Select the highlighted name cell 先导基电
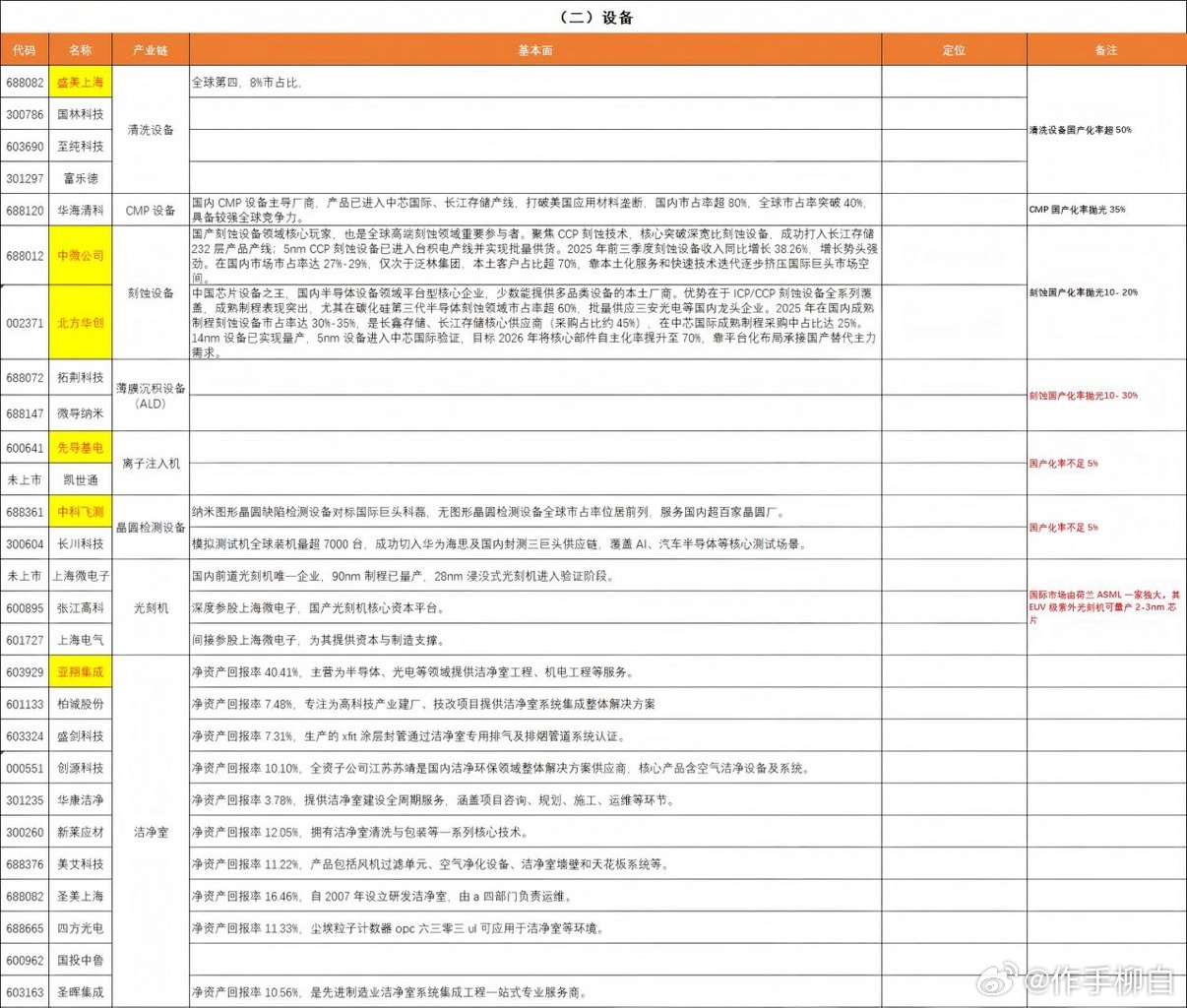This screenshot has width=1187, height=1008. tap(81, 448)
